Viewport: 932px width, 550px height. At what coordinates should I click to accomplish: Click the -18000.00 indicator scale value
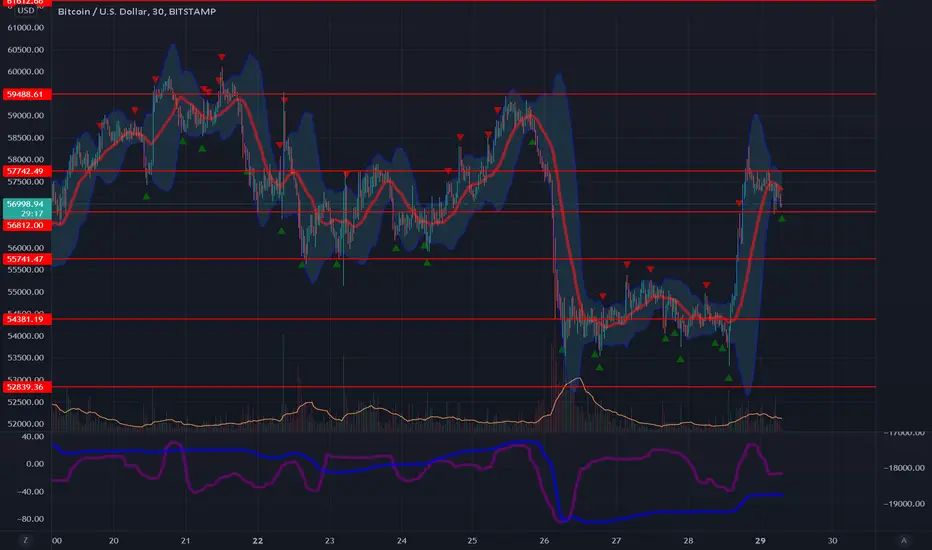click(903, 468)
